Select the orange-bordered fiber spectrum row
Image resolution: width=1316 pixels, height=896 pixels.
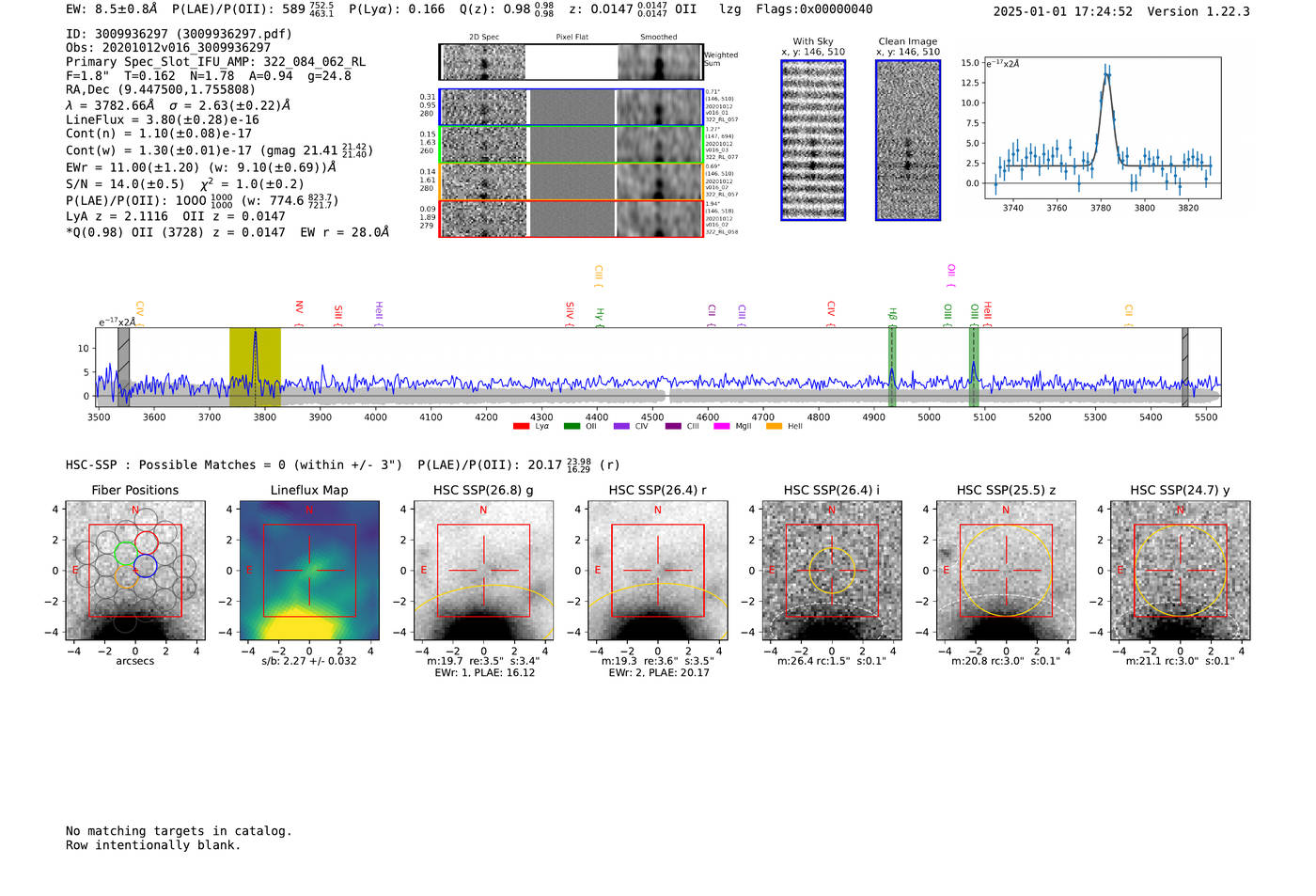point(571,181)
